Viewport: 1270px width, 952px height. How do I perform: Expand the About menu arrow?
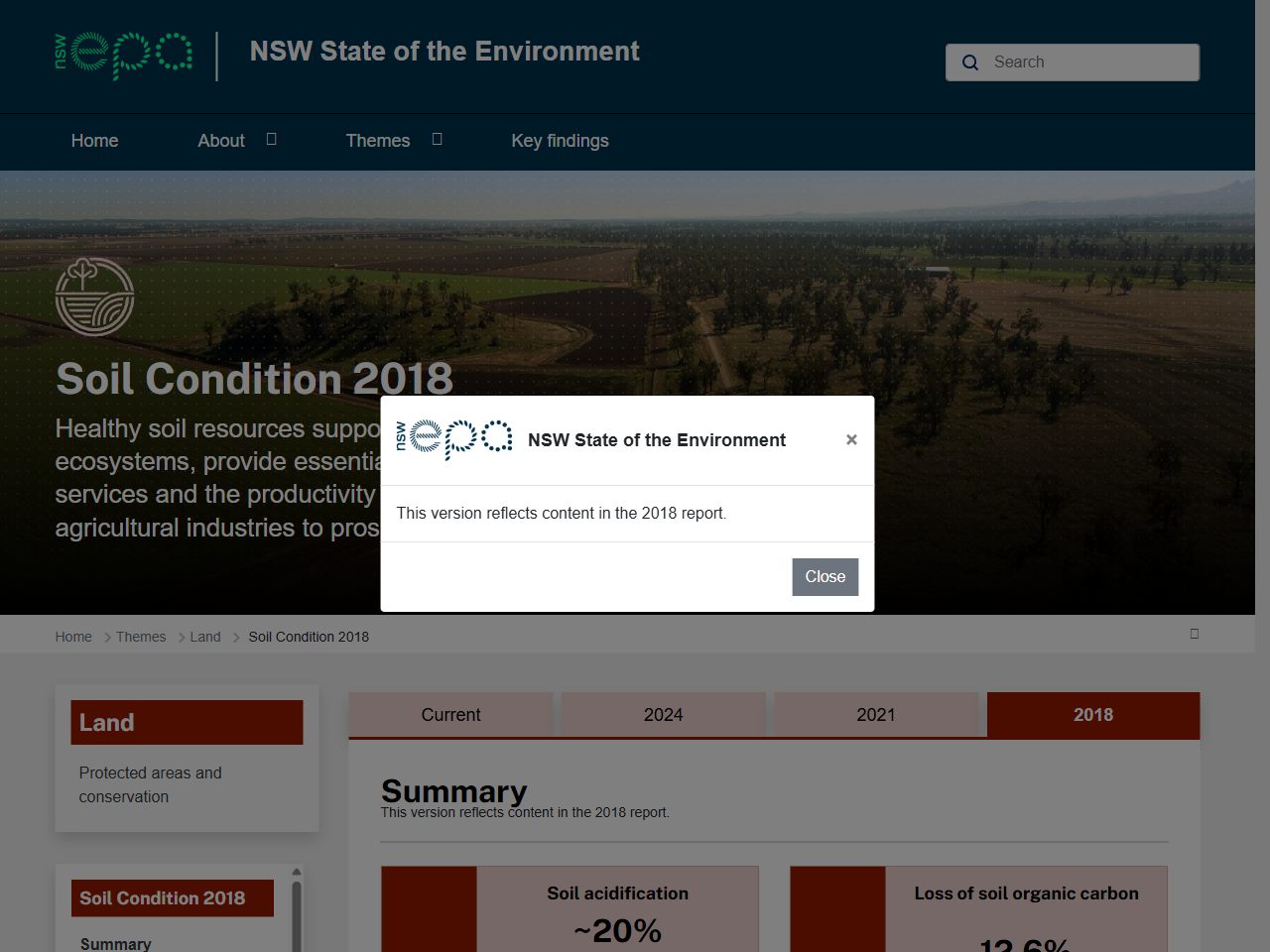click(271, 140)
